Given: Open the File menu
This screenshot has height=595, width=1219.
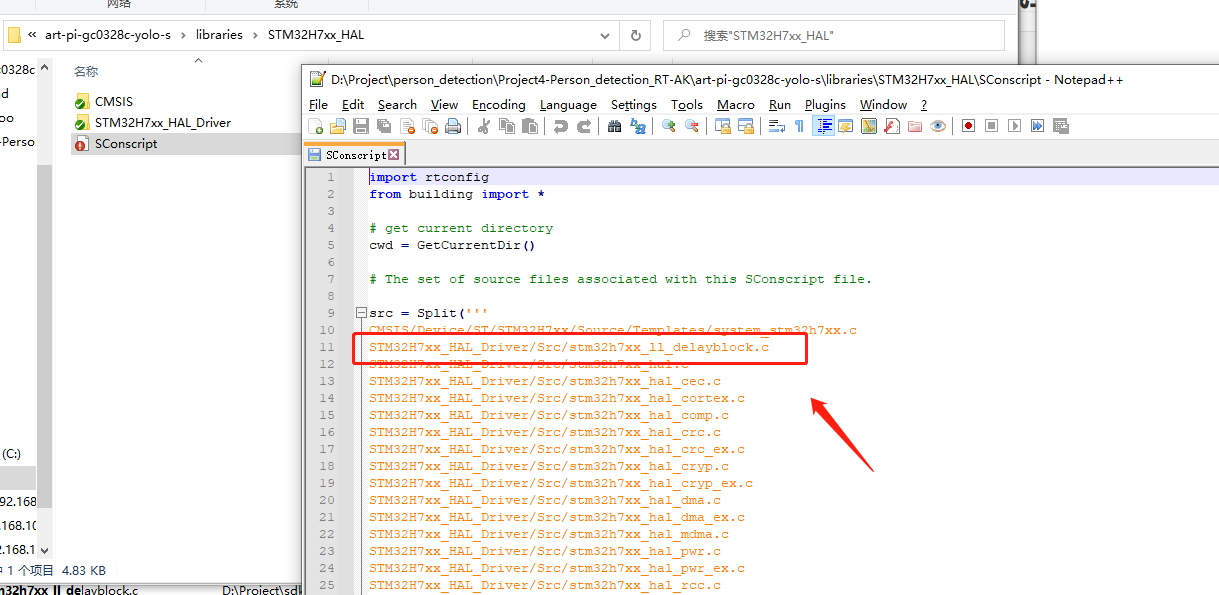Looking at the screenshot, I should click(318, 105).
